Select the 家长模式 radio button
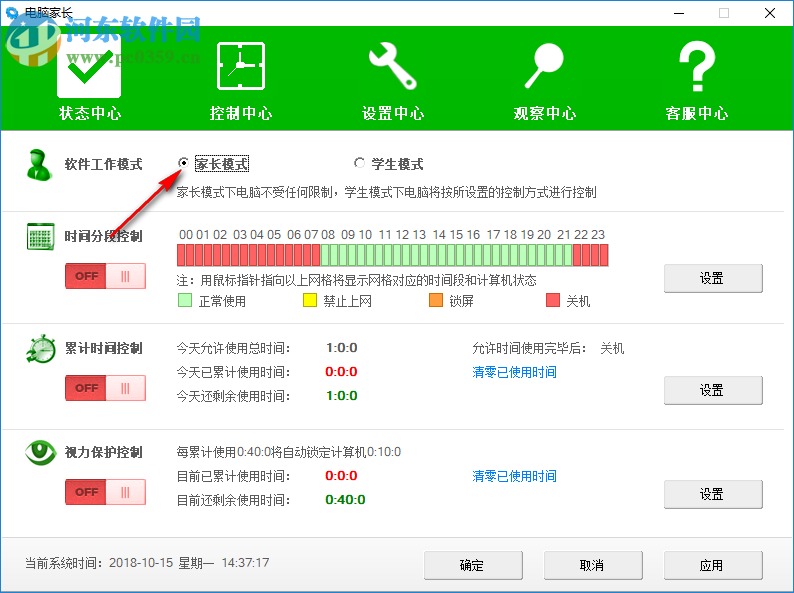 pyautogui.click(x=183, y=163)
